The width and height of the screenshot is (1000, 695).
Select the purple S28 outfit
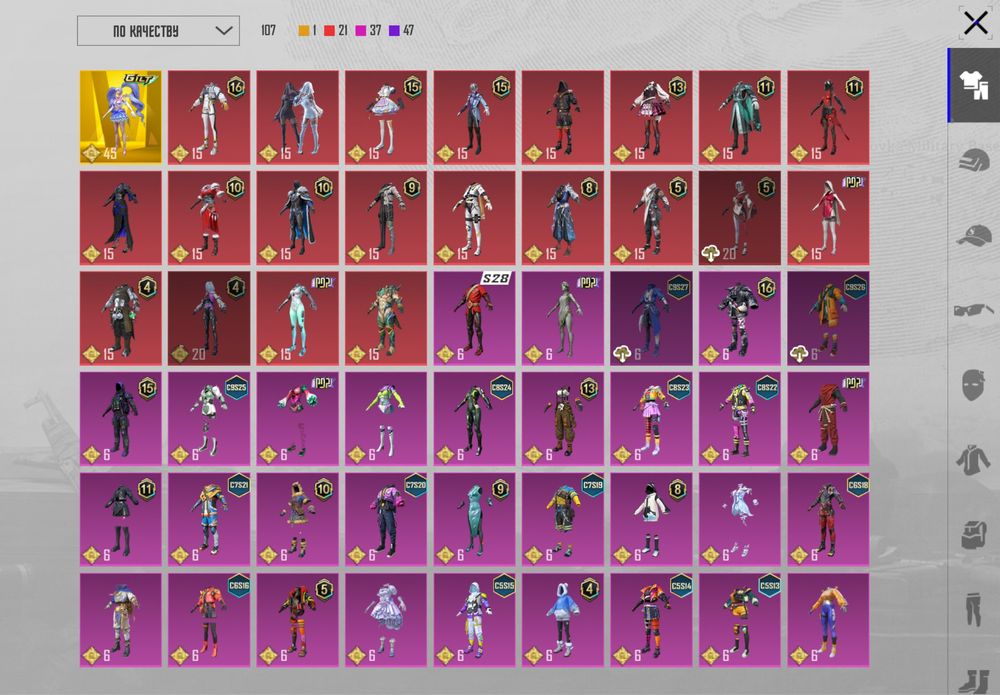474,318
